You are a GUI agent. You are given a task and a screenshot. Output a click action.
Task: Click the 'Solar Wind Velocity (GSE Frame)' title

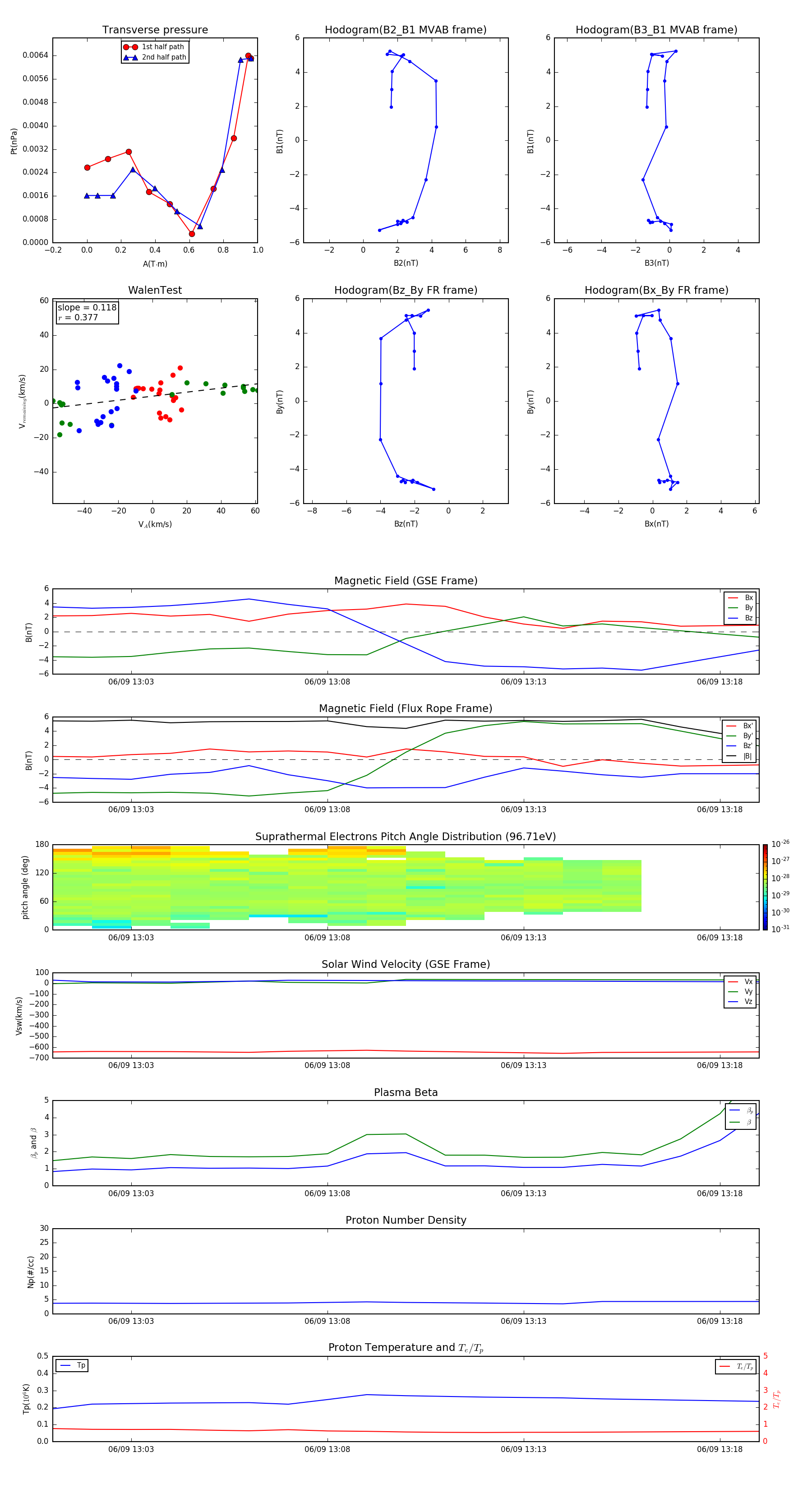406,964
